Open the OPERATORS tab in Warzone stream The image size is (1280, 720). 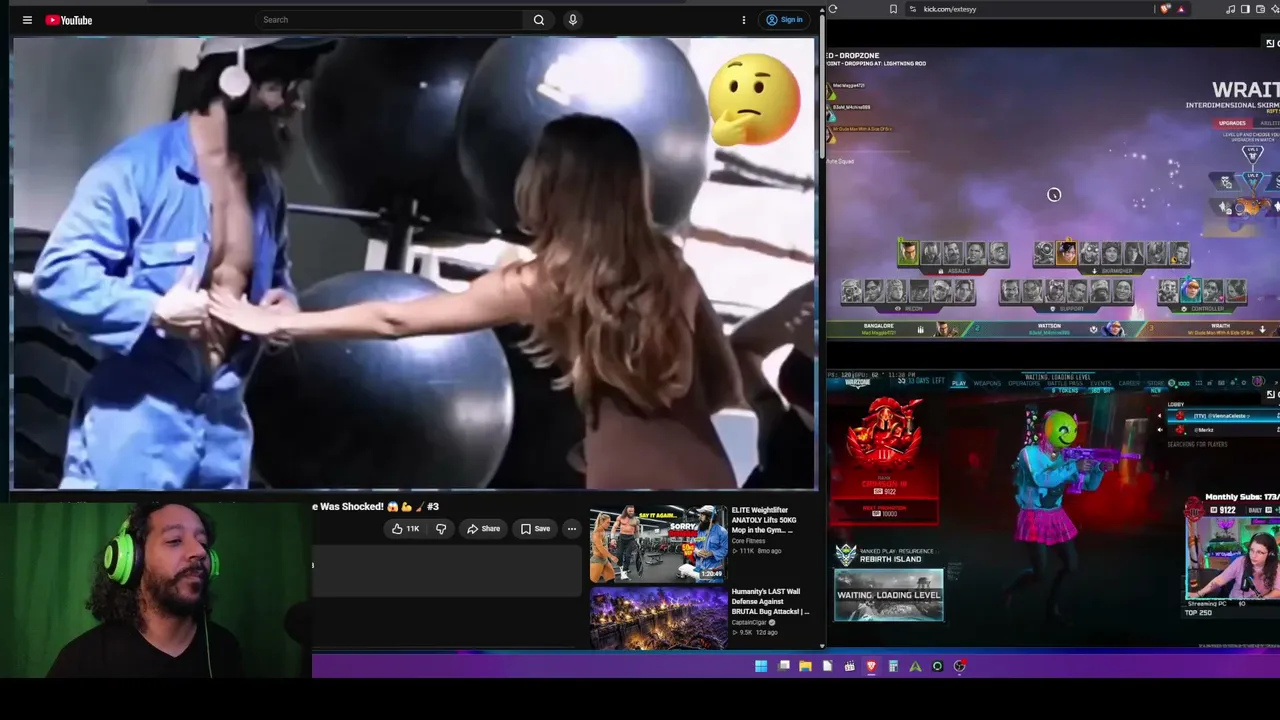1023,383
